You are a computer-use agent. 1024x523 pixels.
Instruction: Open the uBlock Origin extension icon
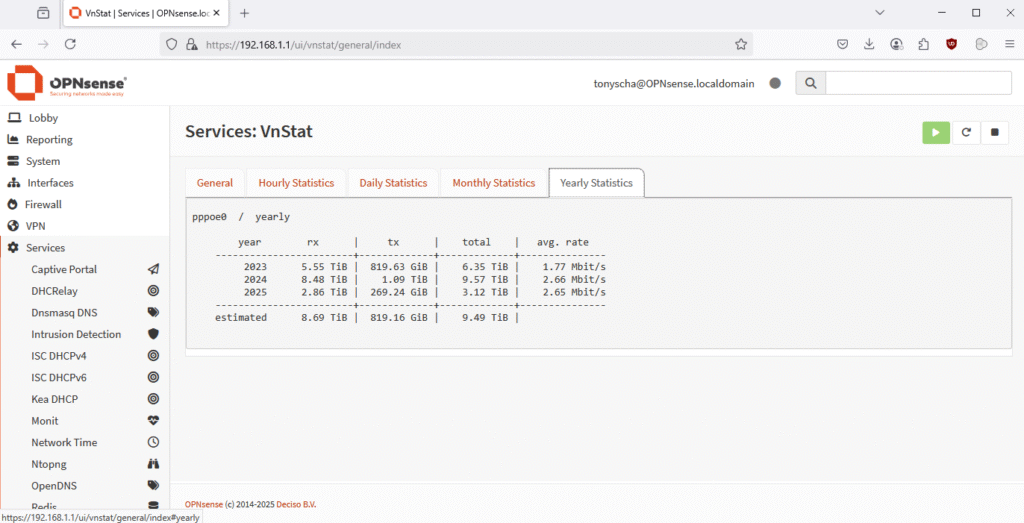pos(952,44)
